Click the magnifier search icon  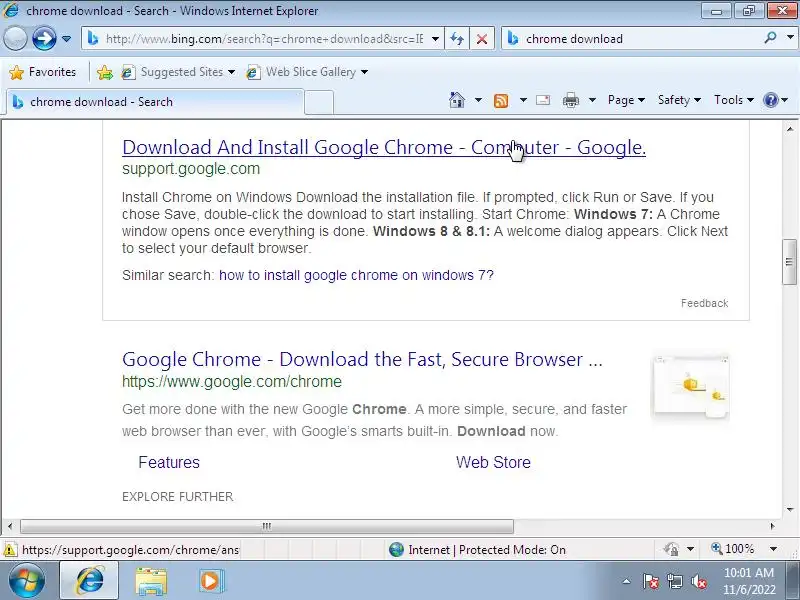(x=770, y=38)
